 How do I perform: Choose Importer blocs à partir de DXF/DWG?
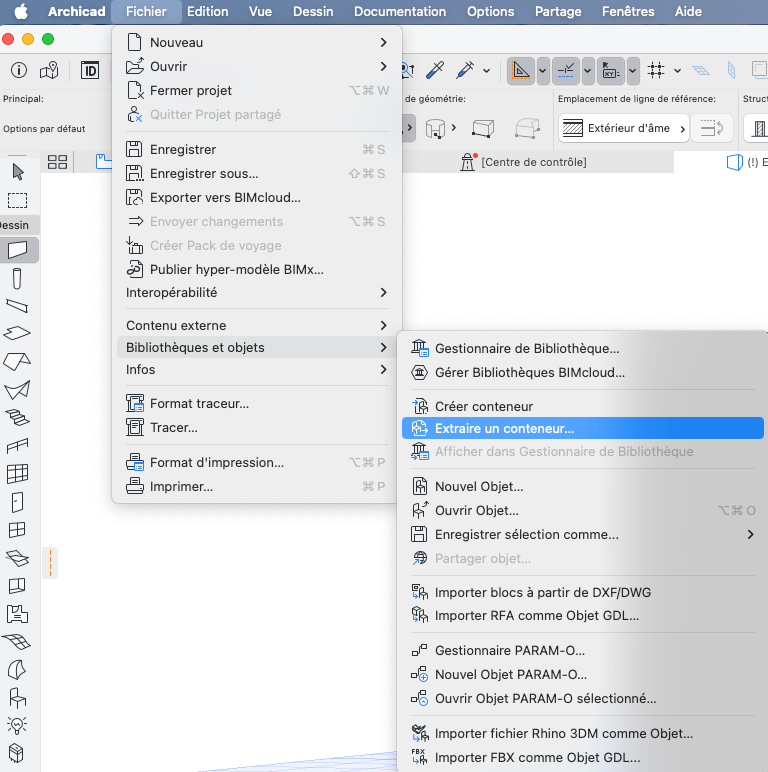click(583, 592)
